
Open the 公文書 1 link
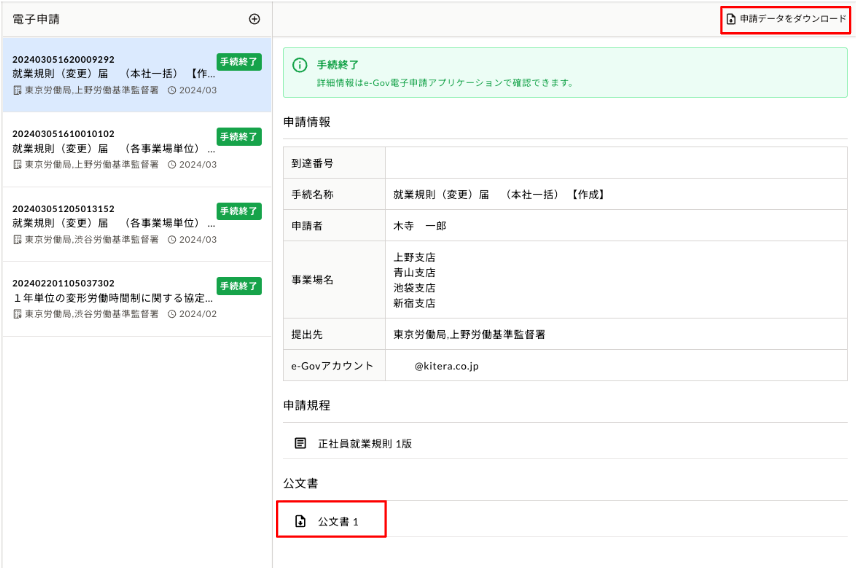(x=337, y=521)
